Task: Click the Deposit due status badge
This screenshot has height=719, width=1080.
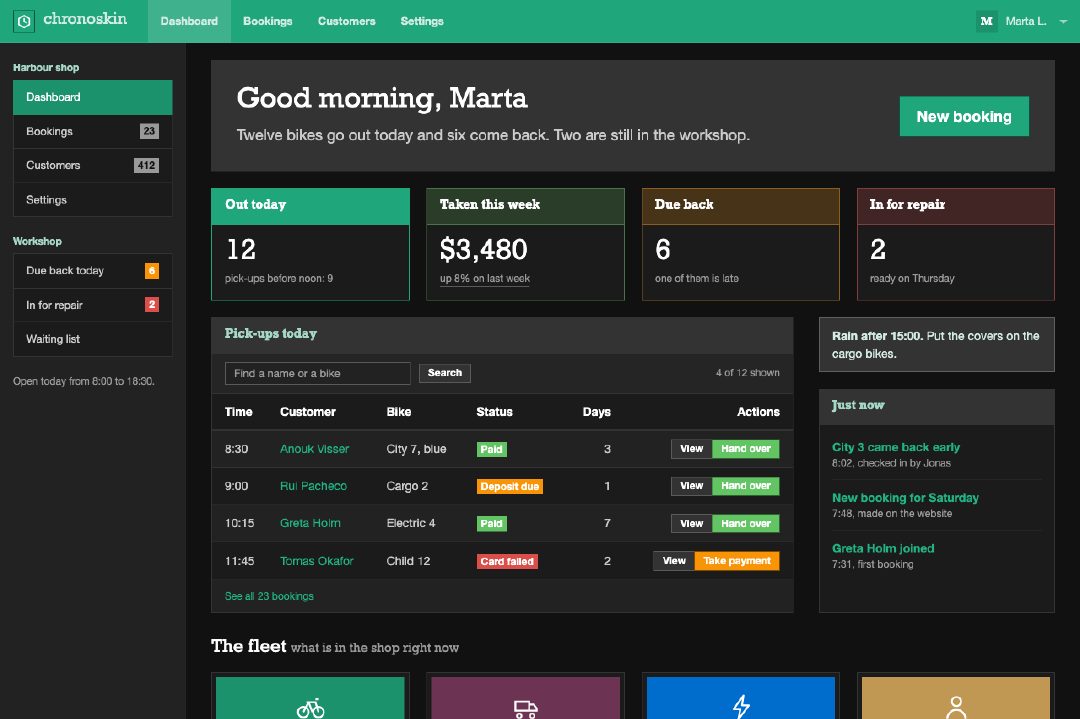Action: pyautogui.click(x=510, y=486)
